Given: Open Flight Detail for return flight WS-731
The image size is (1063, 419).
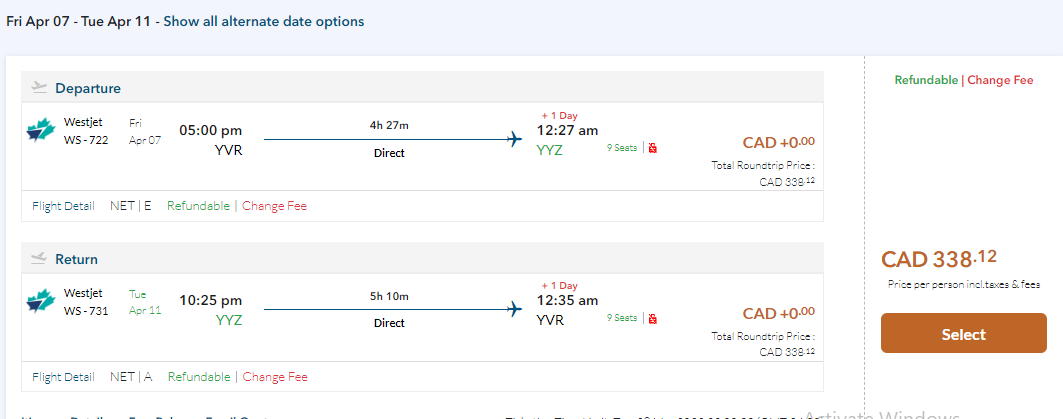Looking at the screenshot, I should [x=63, y=377].
